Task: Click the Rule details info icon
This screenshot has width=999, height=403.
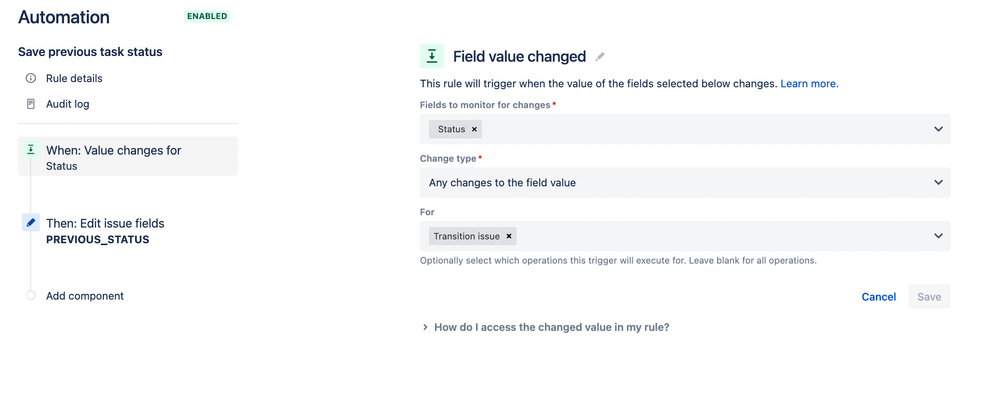Action: (x=31, y=78)
